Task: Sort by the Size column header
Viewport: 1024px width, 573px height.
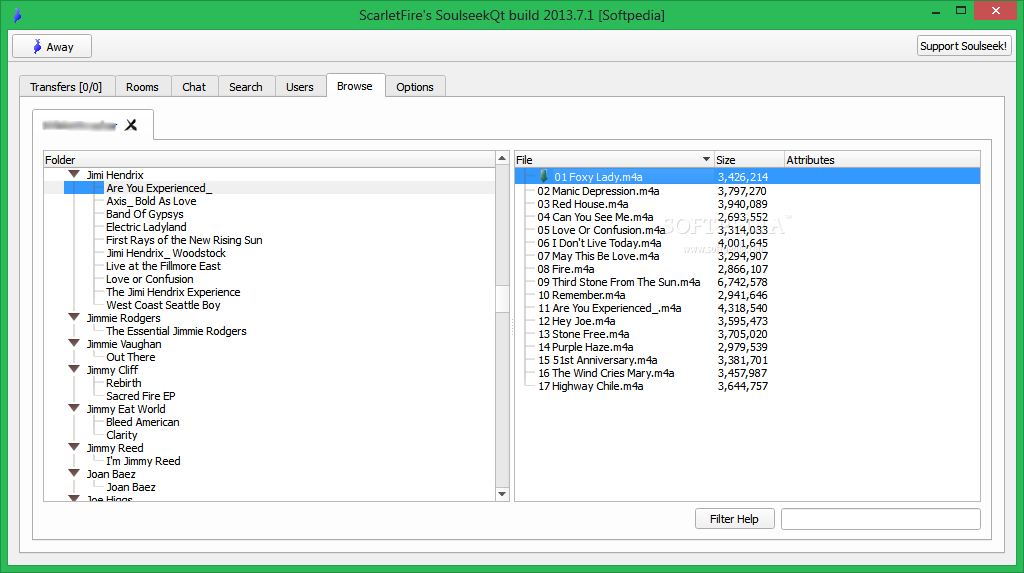Action: 749,159
